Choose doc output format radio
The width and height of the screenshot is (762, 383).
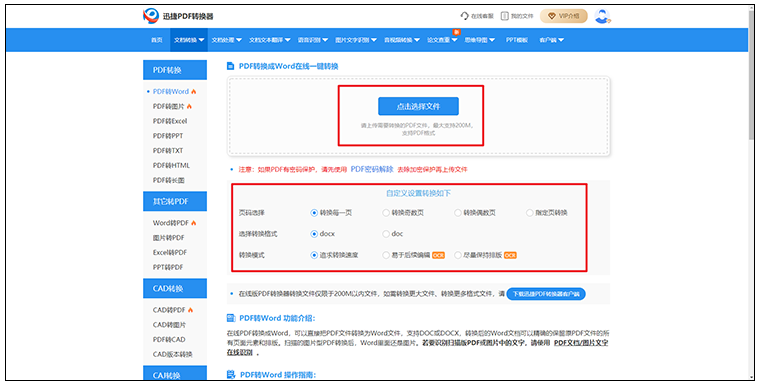point(386,234)
